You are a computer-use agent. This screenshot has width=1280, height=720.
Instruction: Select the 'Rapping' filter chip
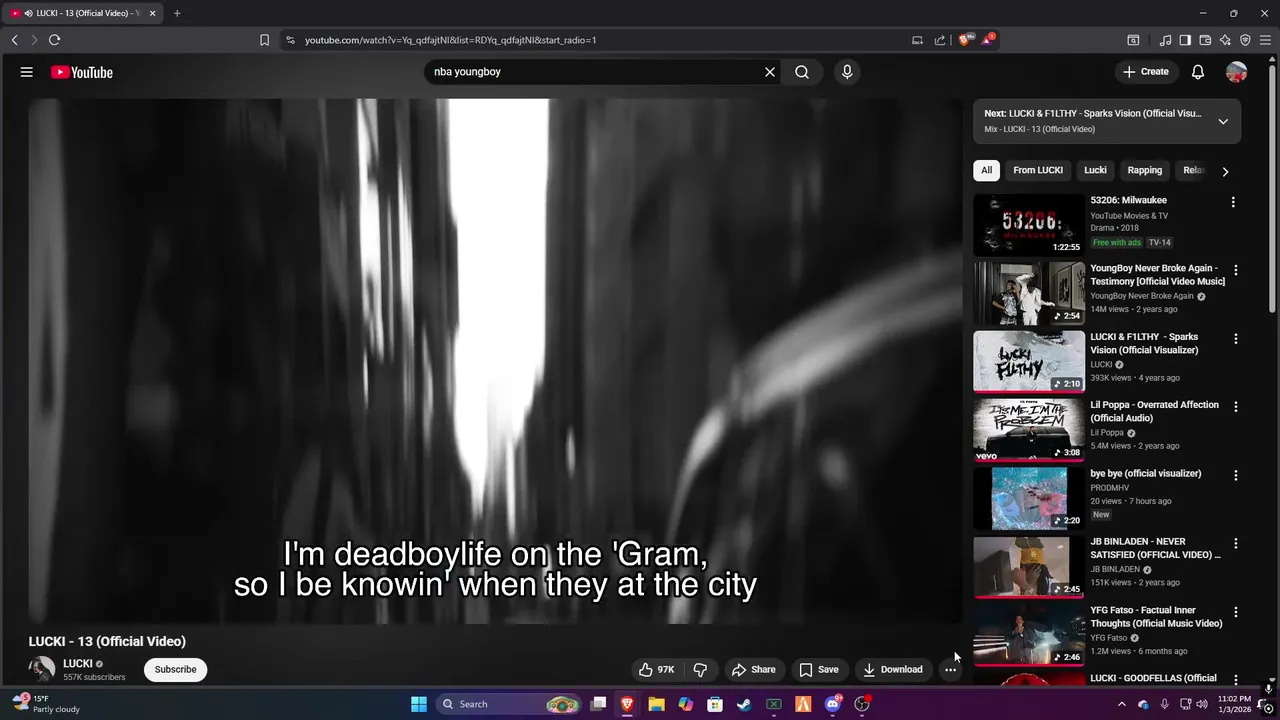[1145, 170]
